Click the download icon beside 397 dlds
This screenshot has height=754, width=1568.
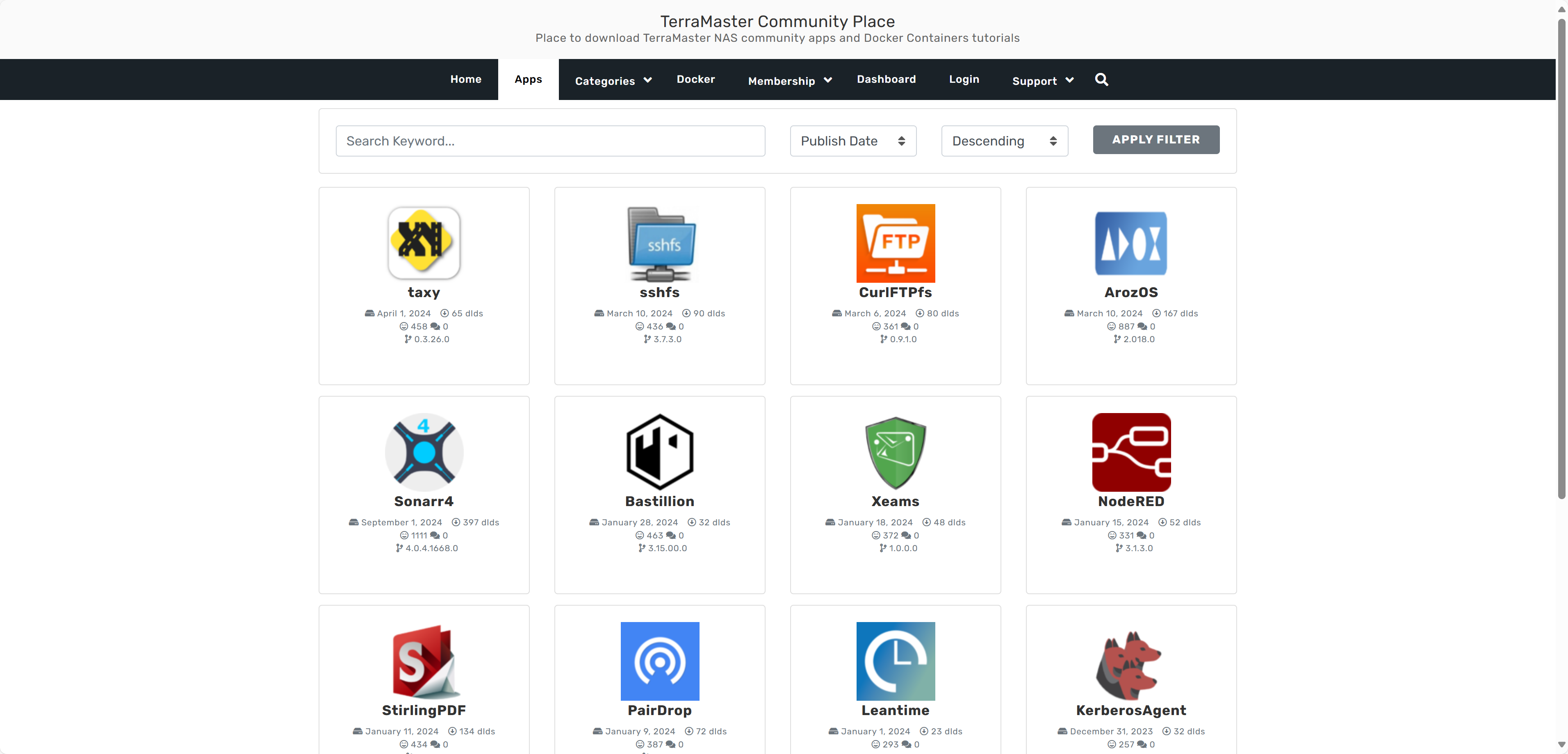(456, 522)
